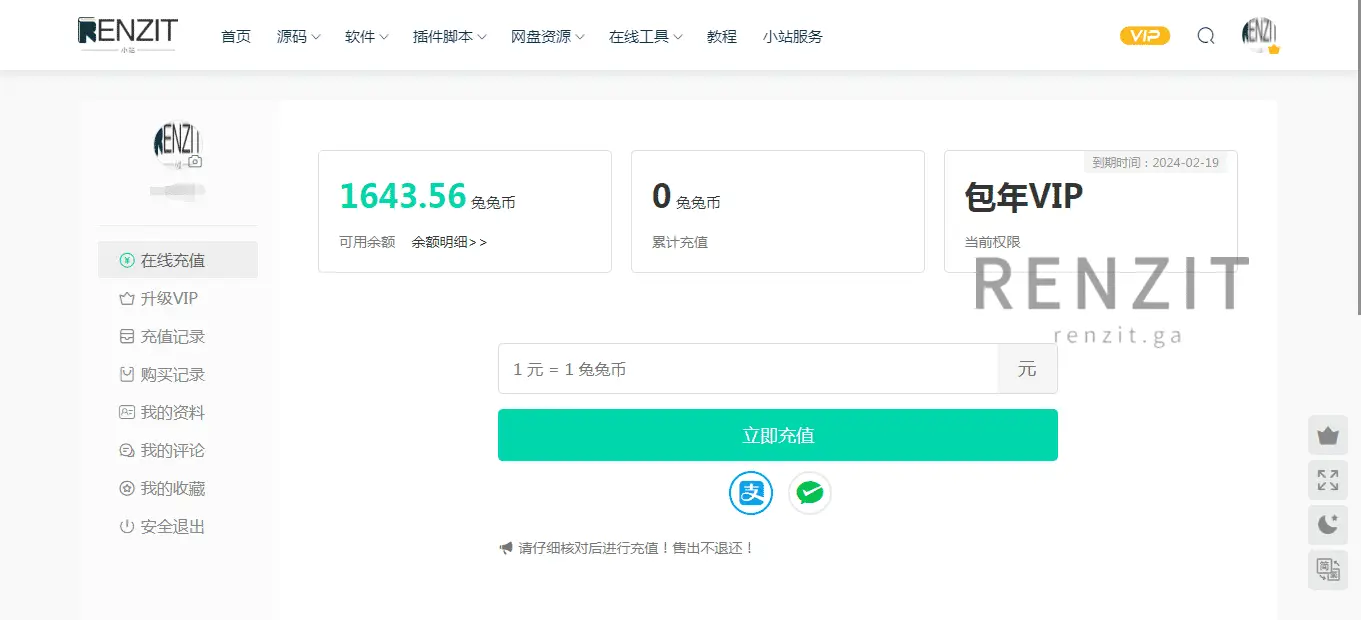
Task: Open the 余额明细>> link
Action: click(449, 242)
